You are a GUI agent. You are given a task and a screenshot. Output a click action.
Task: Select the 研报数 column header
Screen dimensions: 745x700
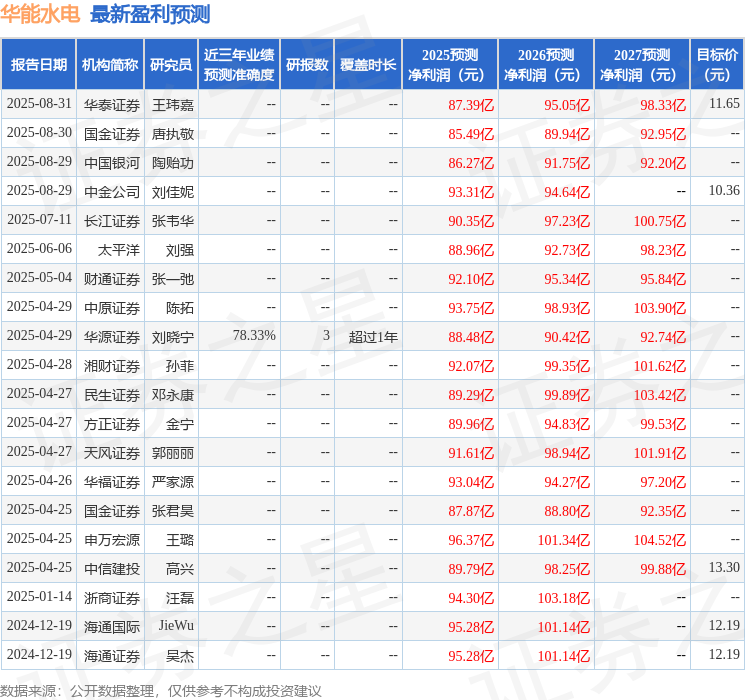tap(307, 64)
